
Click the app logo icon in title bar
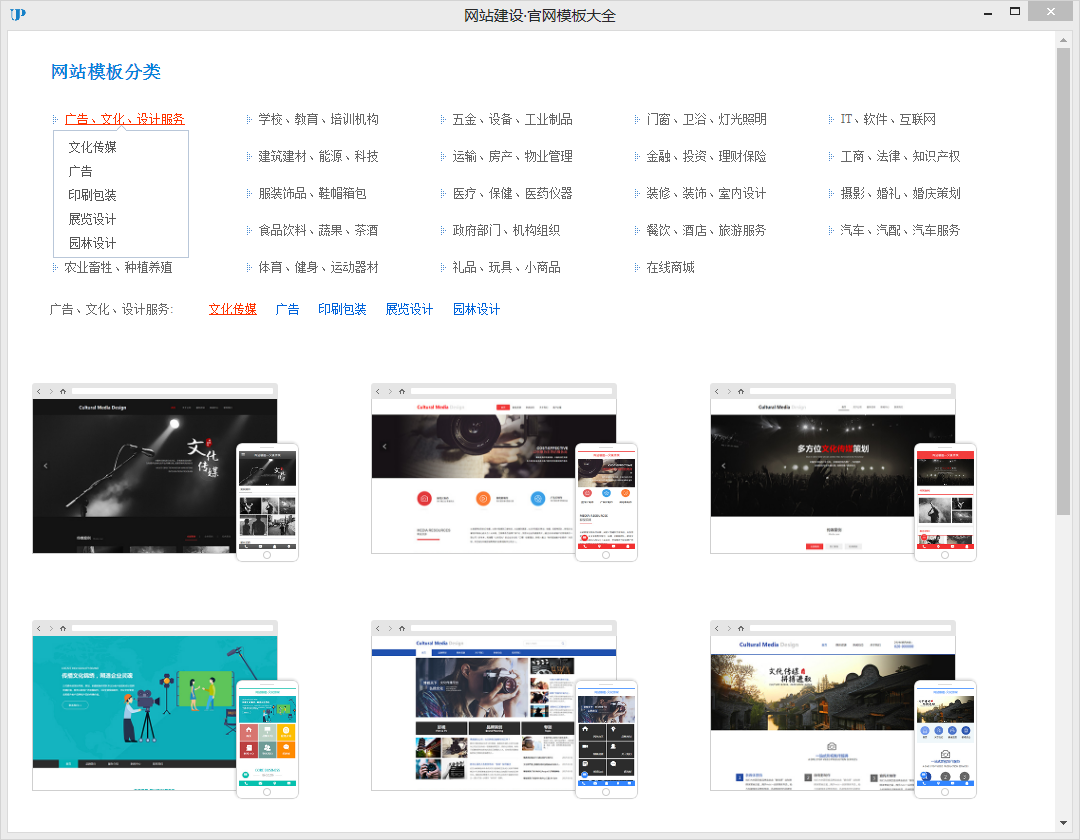(x=18, y=14)
